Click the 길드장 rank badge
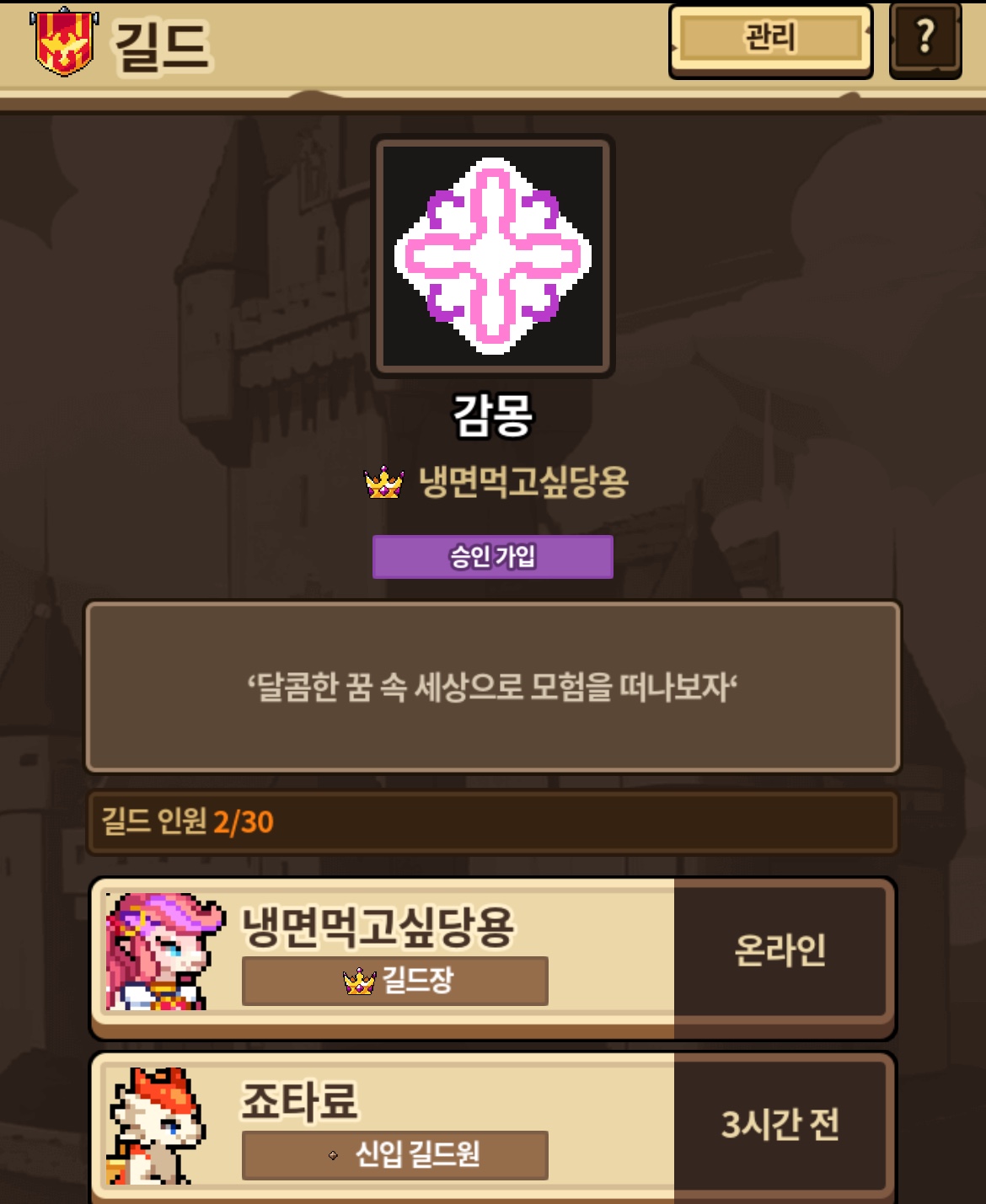Screen dimensions: 986x1204 tap(395, 981)
